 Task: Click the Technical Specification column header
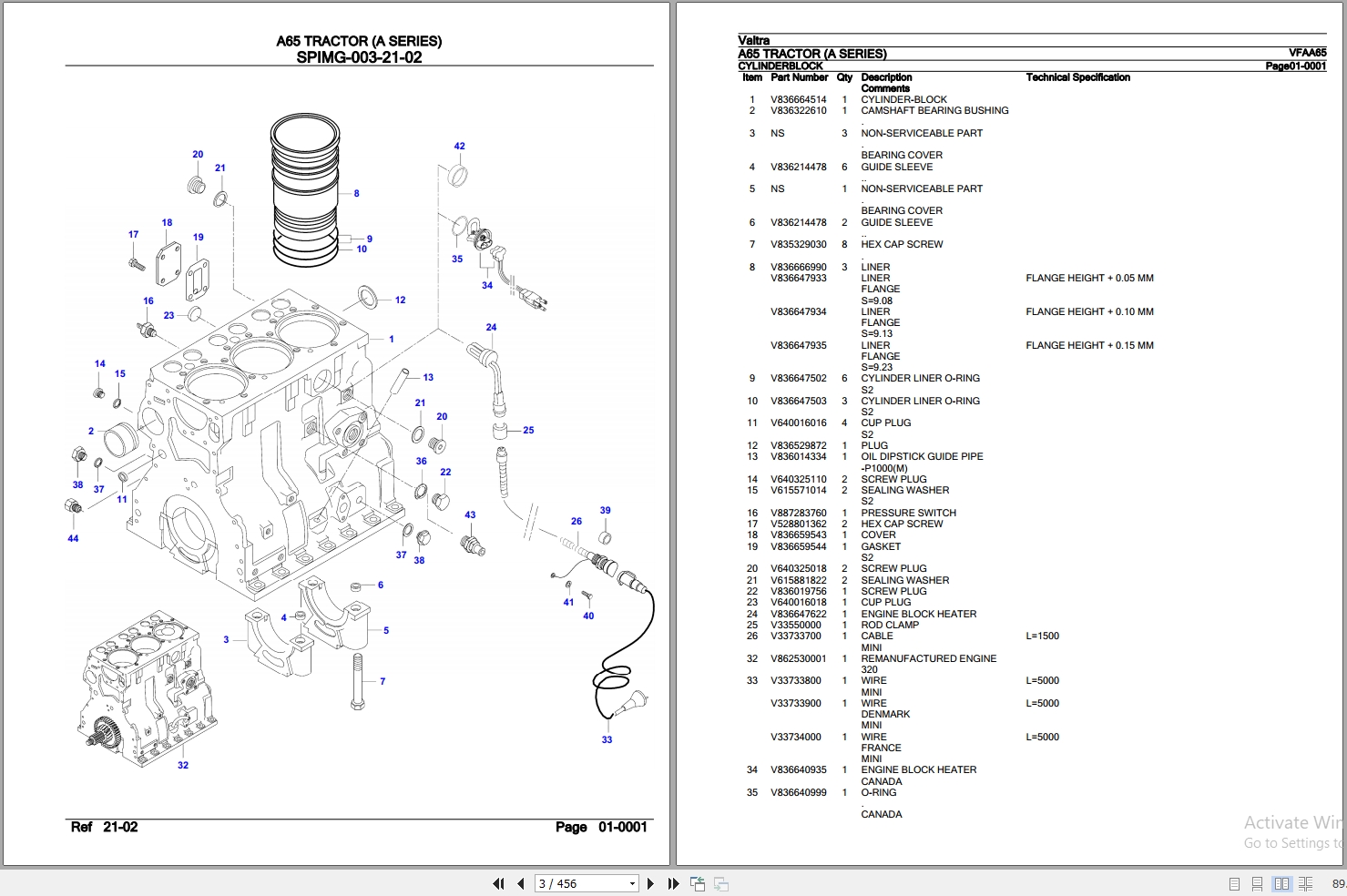[x=1077, y=77]
